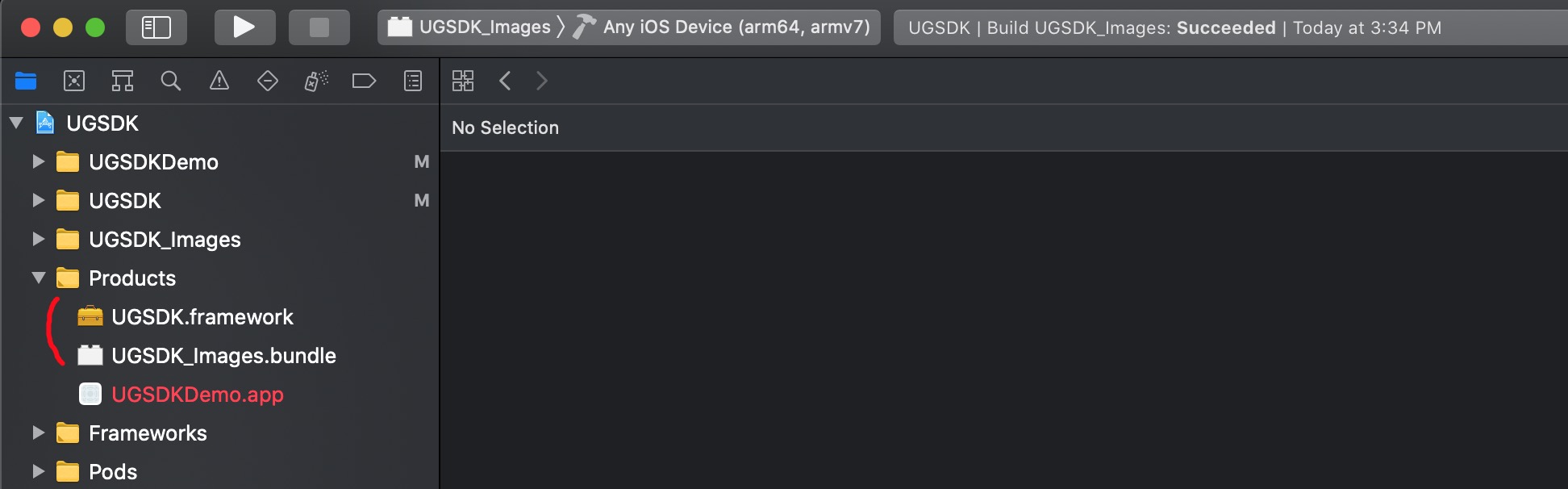The height and width of the screenshot is (489, 1568).
Task: Go back with the left chevron
Action: (x=506, y=81)
